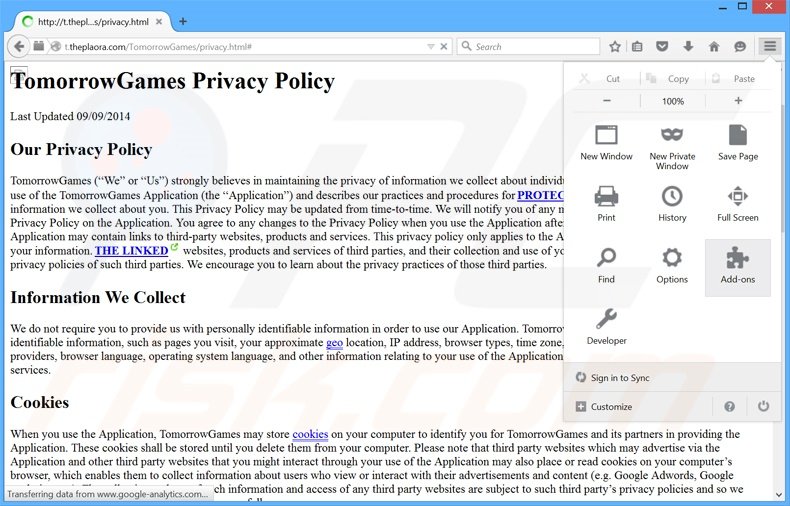Viewport: 790px width, 506px height.
Task: Expand the URL history dropdown arrow
Action: 430,46
